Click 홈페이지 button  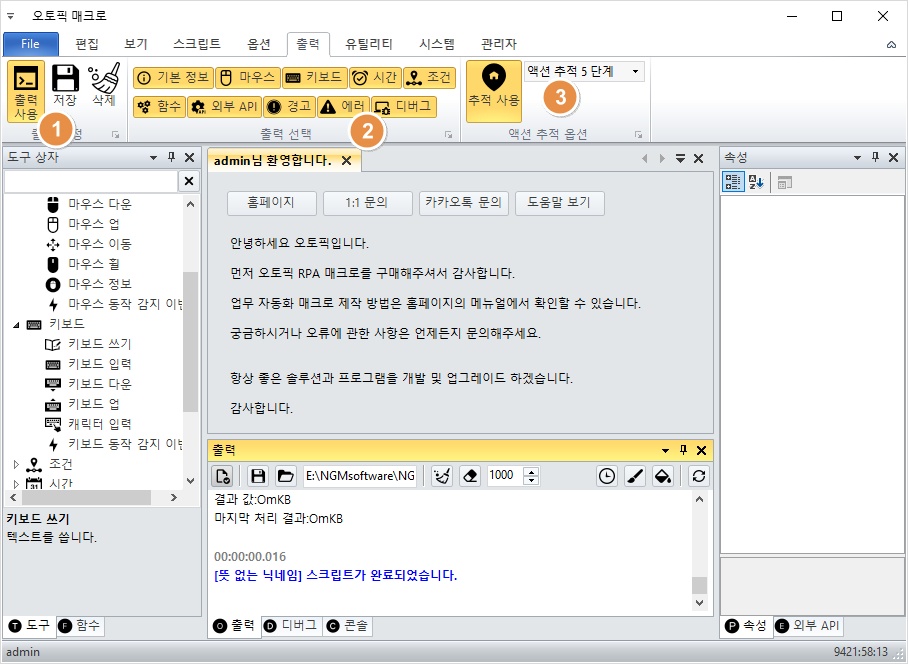click(272, 203)
